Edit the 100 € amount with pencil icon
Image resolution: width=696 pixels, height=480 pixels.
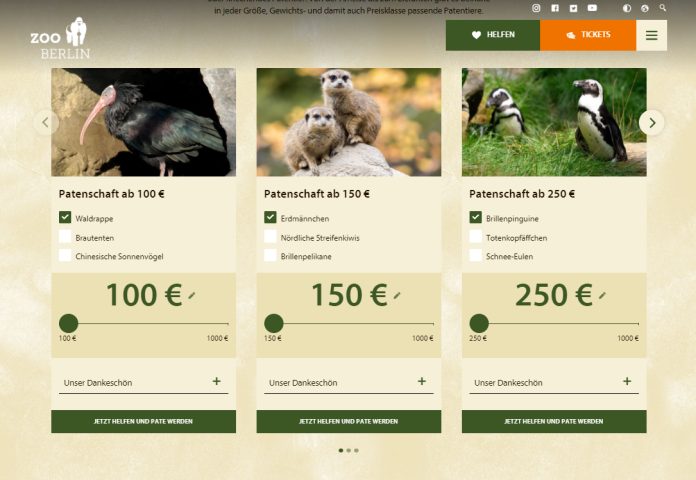pyautogui.click(x=192, y=295)
